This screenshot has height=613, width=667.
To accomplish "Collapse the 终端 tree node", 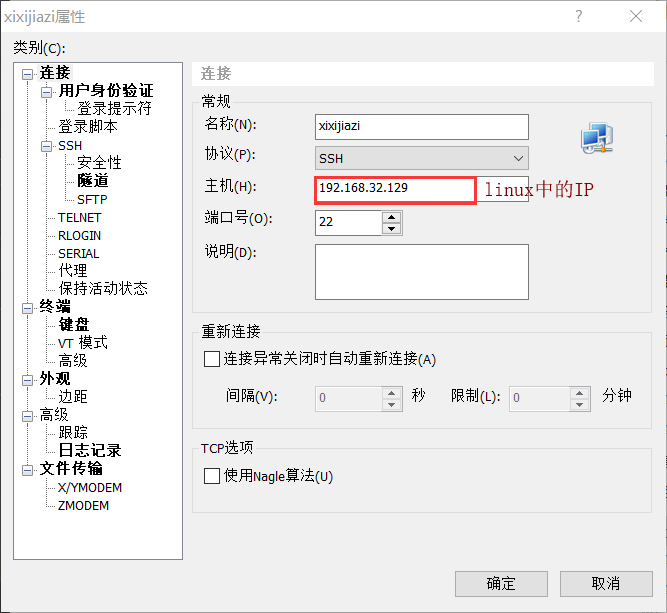I will [x=27, y=308].
